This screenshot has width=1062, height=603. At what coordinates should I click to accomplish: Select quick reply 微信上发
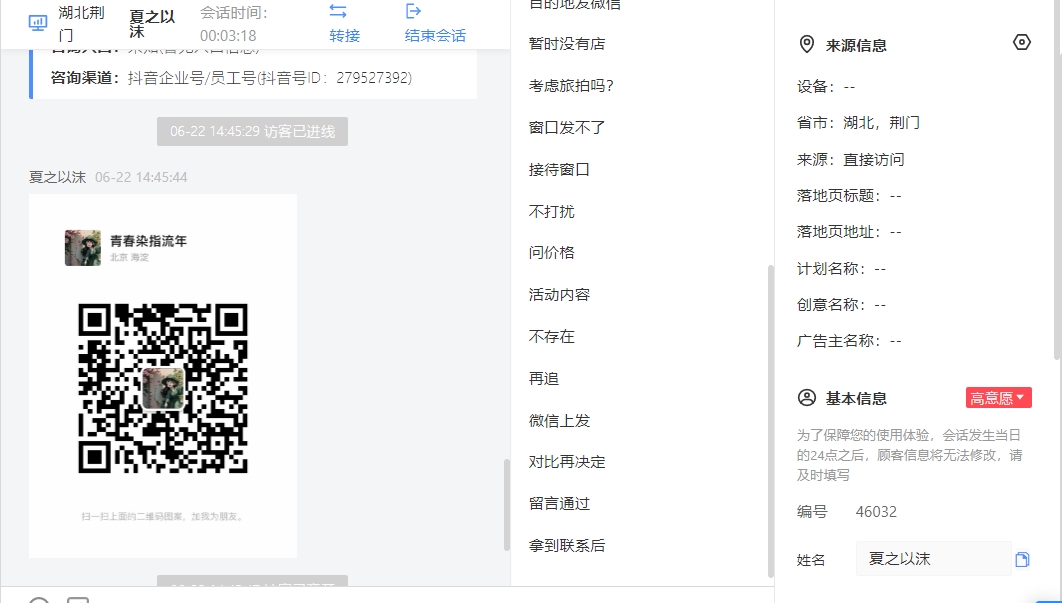559,421
